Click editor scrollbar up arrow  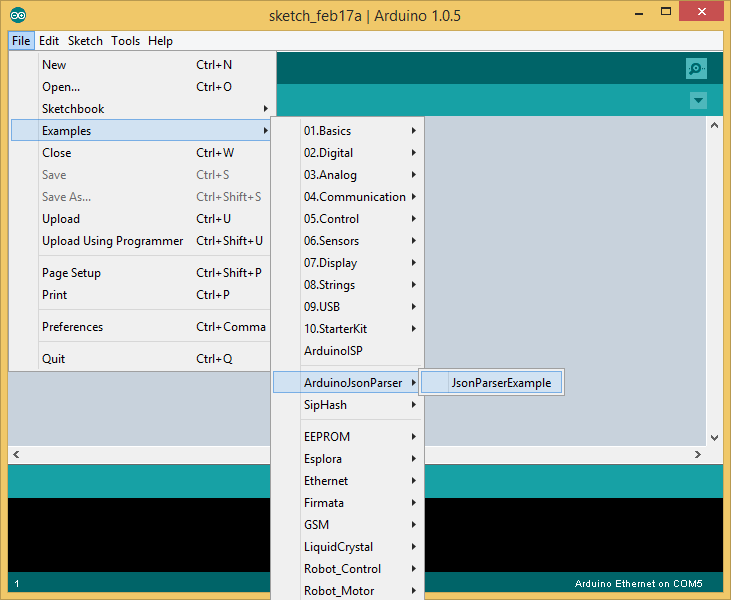(714, 125)
